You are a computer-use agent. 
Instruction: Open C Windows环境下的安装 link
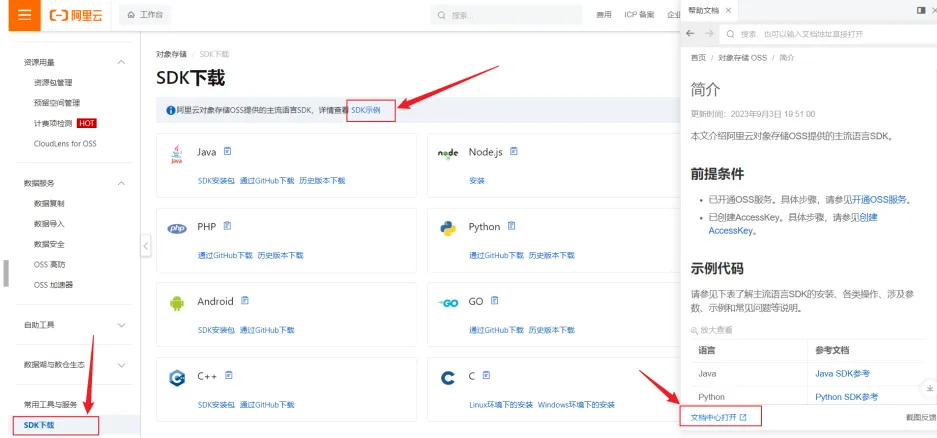click(x=576, y=405)
